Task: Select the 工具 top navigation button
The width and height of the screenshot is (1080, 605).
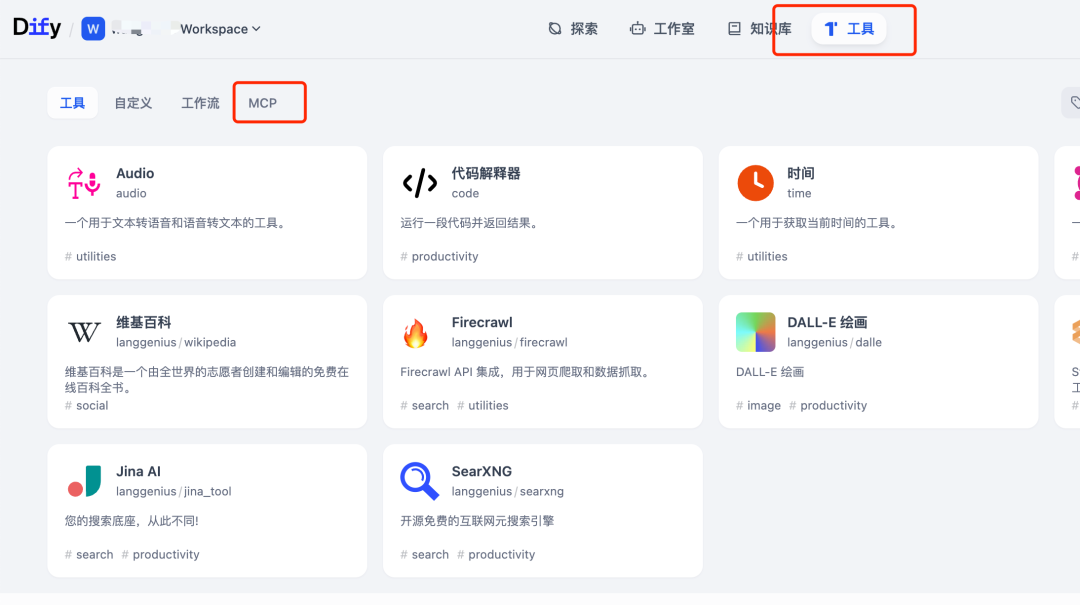Action: [x=849, y=29]
